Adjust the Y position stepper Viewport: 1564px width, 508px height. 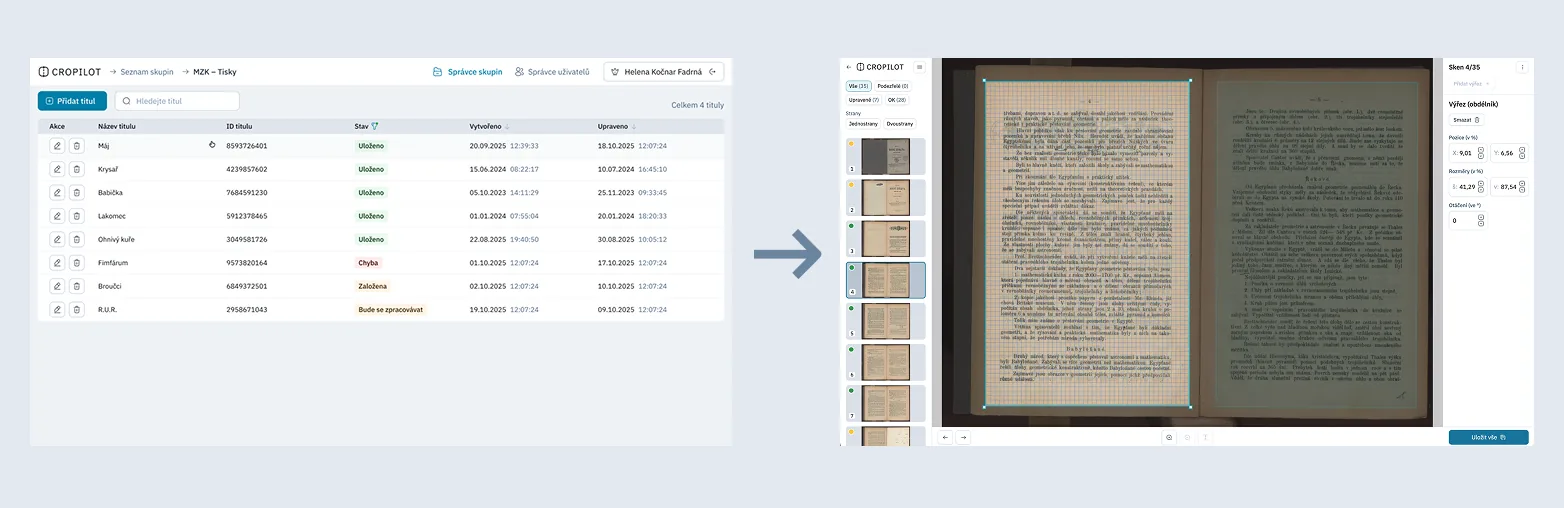pyautogui.click(x=1522, y=153)
